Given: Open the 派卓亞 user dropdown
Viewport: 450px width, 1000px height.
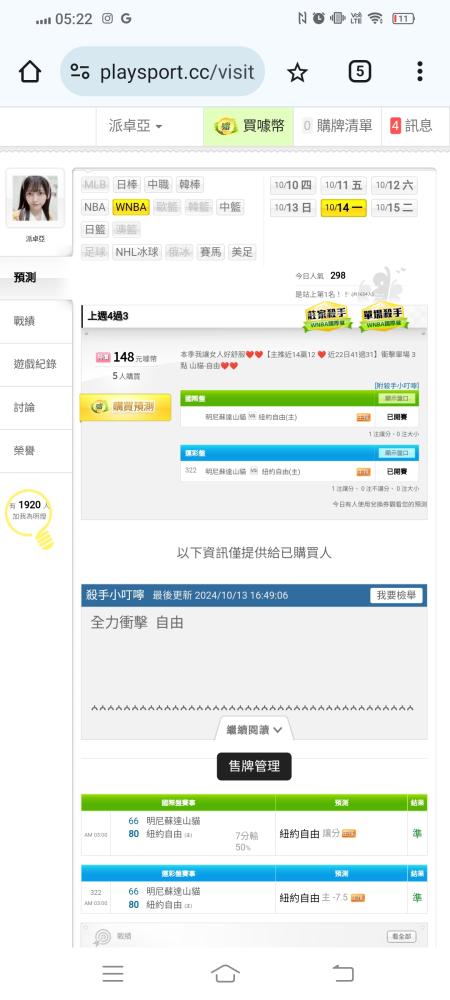Looking at the screenshot, I should point(135,126).
